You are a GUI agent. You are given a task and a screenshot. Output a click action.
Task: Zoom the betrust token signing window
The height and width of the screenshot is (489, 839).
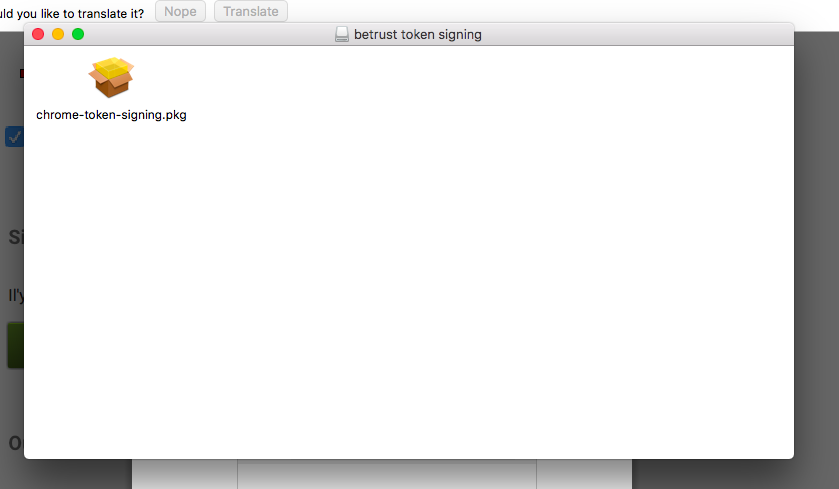pos(78,34)
